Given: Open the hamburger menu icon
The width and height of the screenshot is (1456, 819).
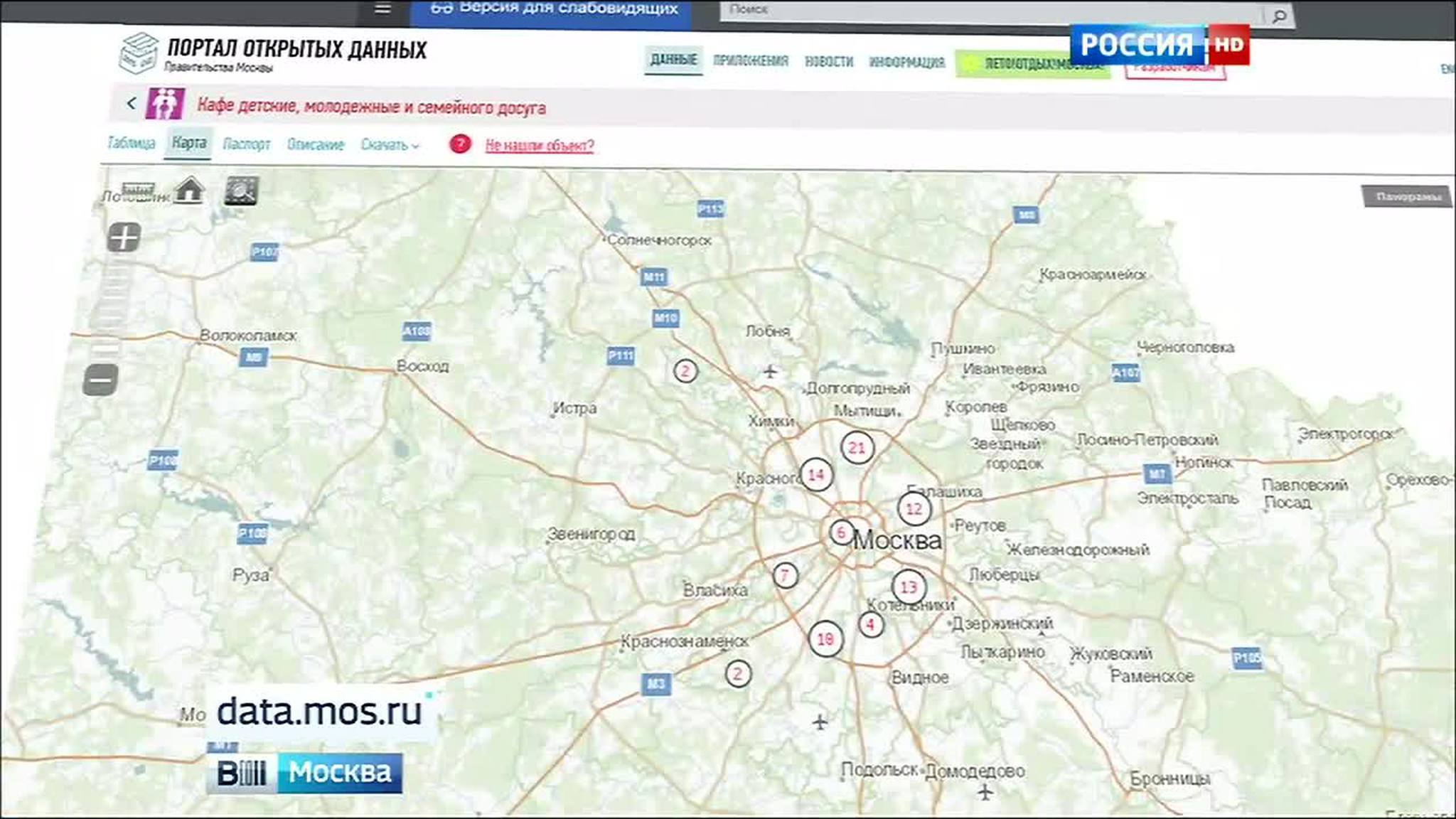Looking at the screenshot, I should click(x=382, y=9).
